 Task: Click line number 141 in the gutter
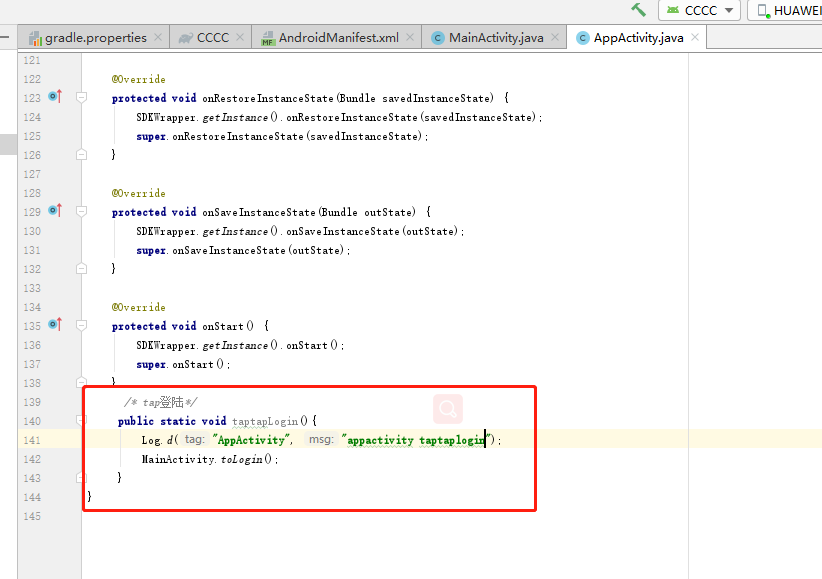[x=32, y=441]
